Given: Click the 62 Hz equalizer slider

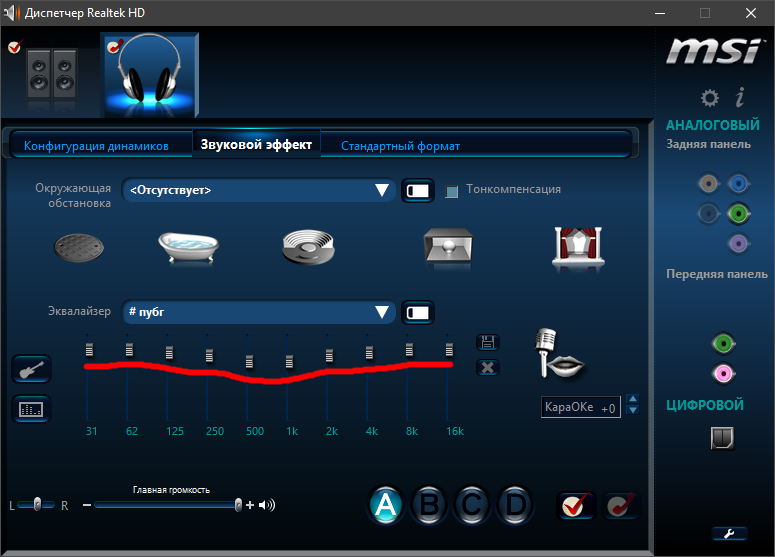Looking at the screenshot, I should [x=129, y=349].
